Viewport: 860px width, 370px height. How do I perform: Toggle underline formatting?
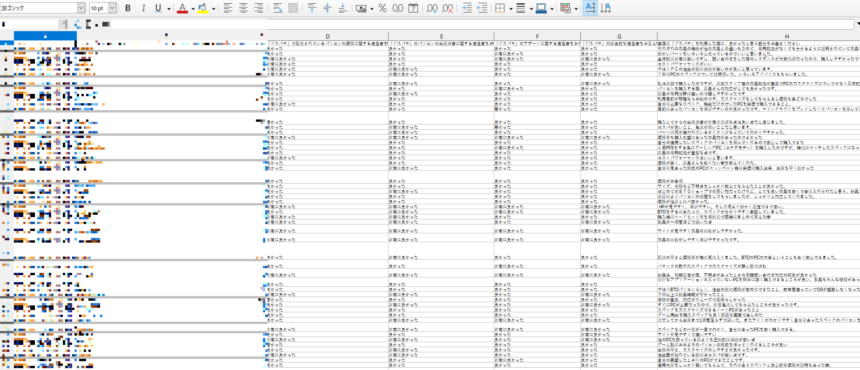pos(158,8)
